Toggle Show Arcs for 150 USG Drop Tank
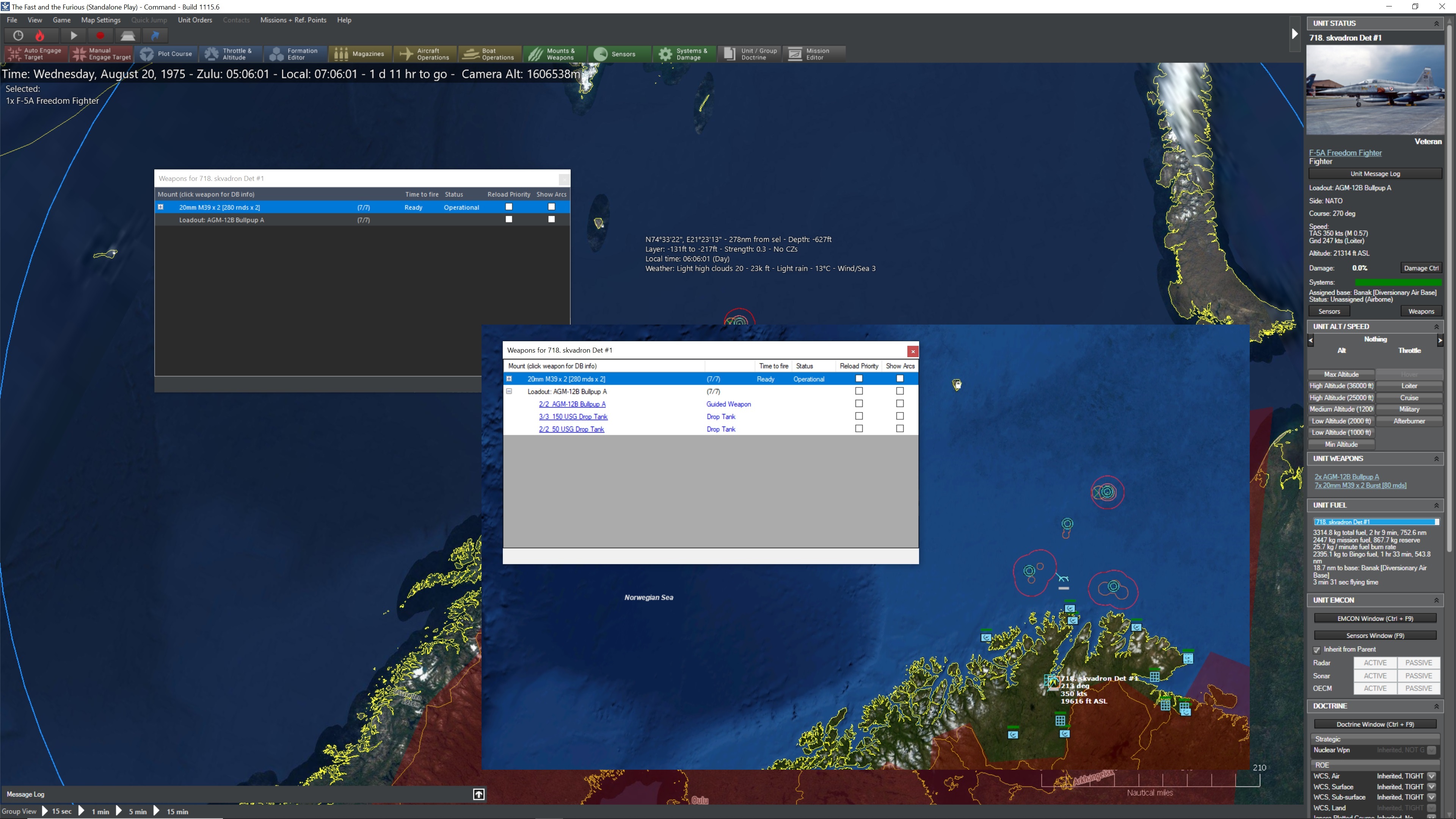This screenshot has width=1456, height=819. [900, 416]
